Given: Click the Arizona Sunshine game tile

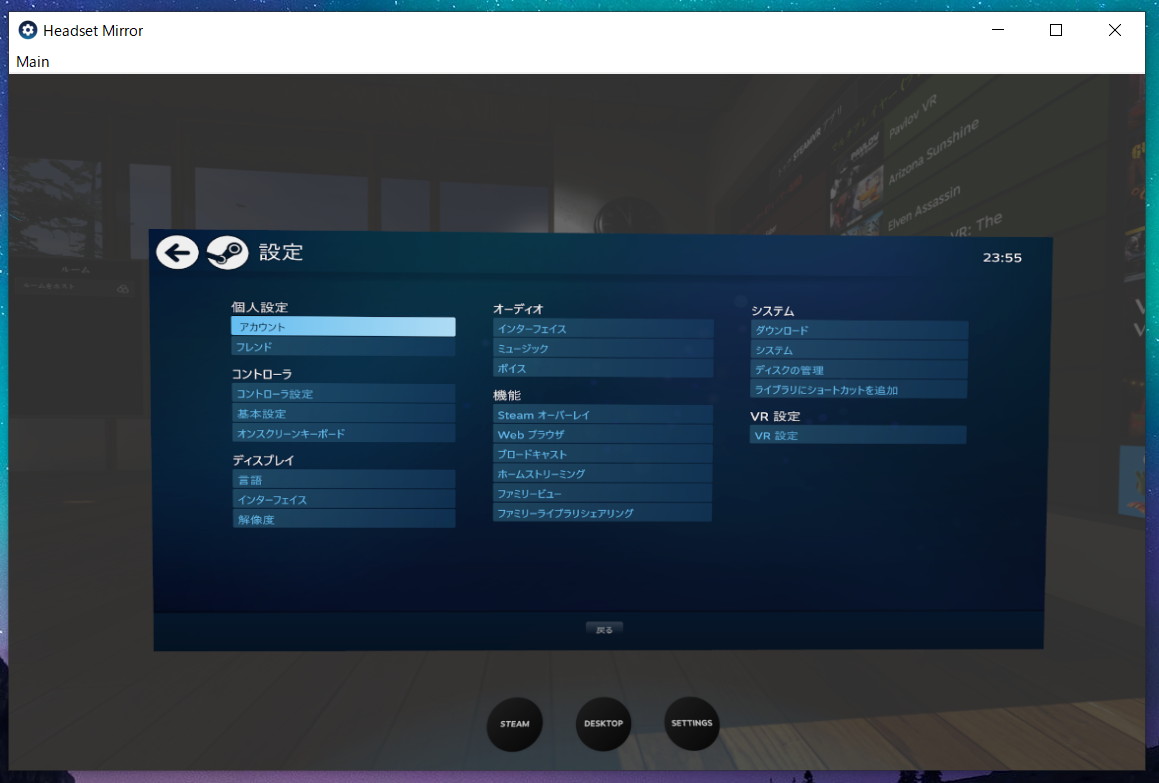Looking at the screenshot, I should [933, 152].
